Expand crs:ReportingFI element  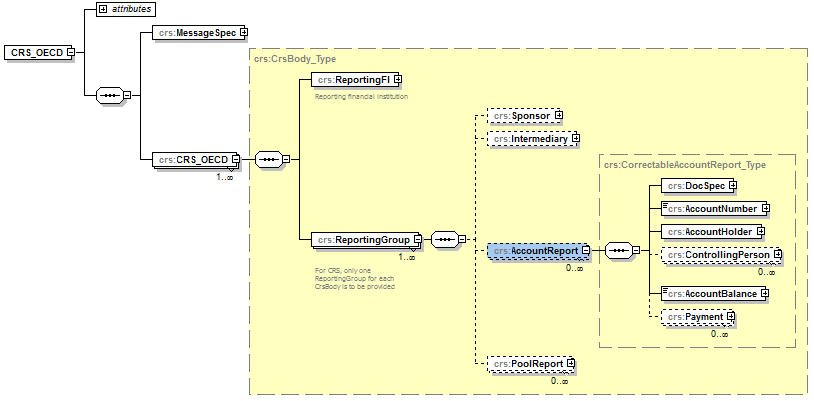click(398, 79)
